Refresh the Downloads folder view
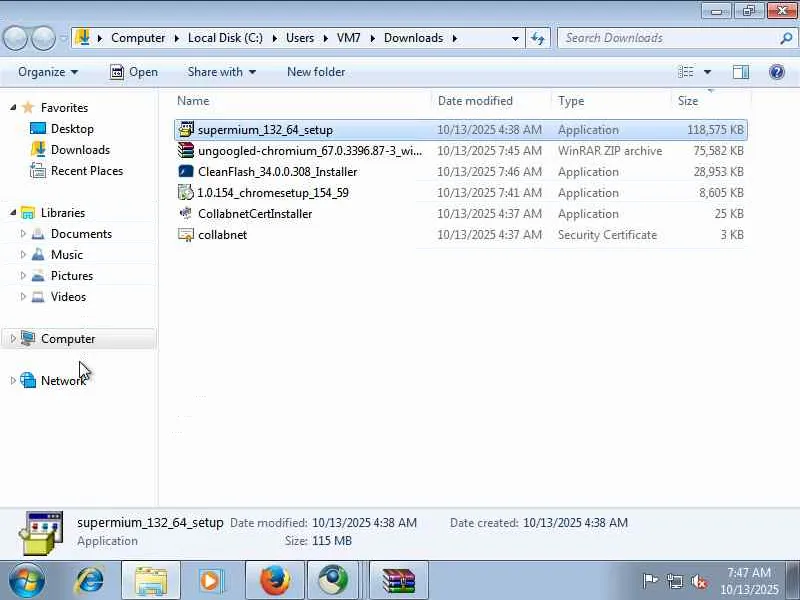This screenshot has height=600, width=800. click(538, 38)
